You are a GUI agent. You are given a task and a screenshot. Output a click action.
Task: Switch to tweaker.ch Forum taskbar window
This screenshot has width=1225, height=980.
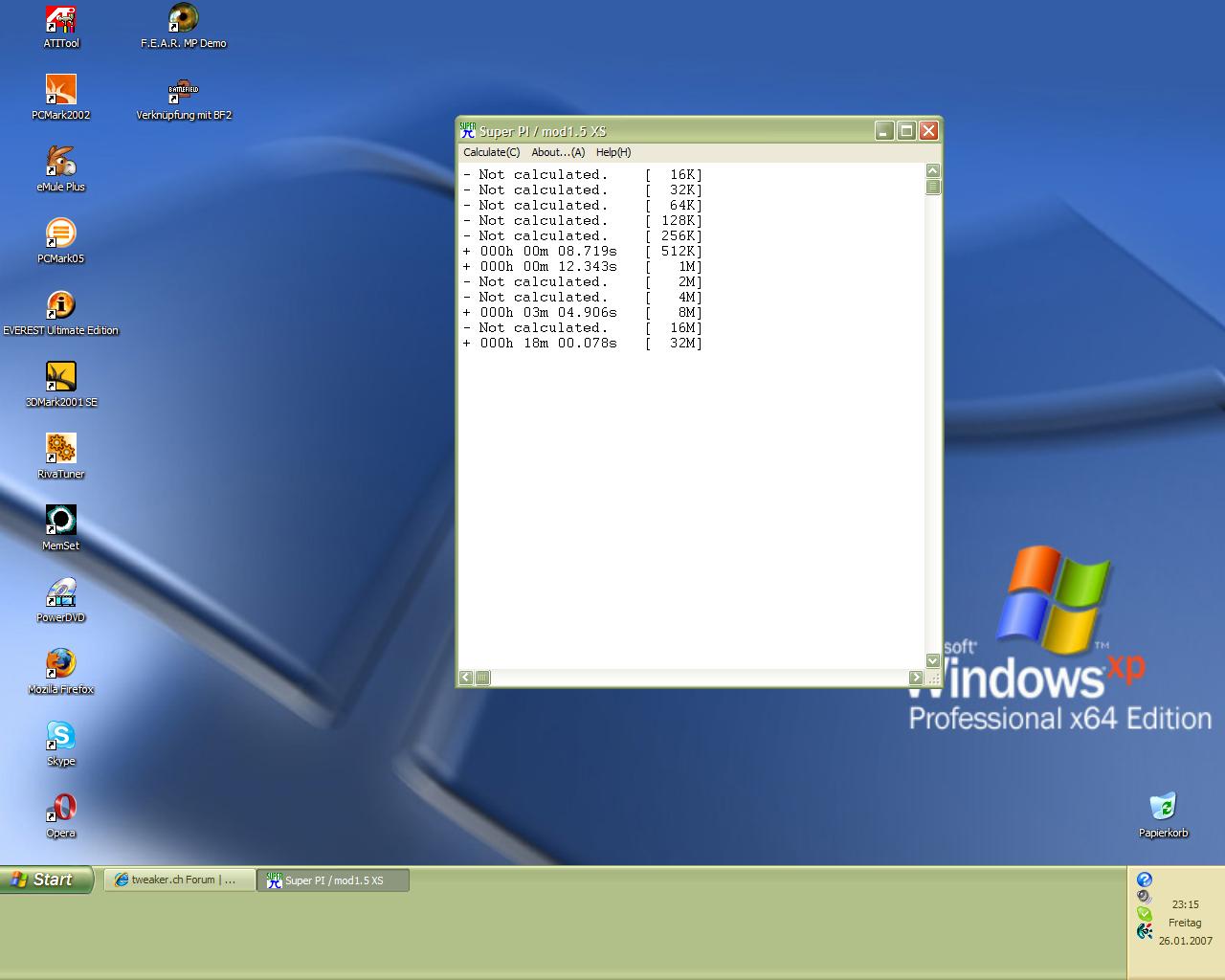click(x=180, y=880)
